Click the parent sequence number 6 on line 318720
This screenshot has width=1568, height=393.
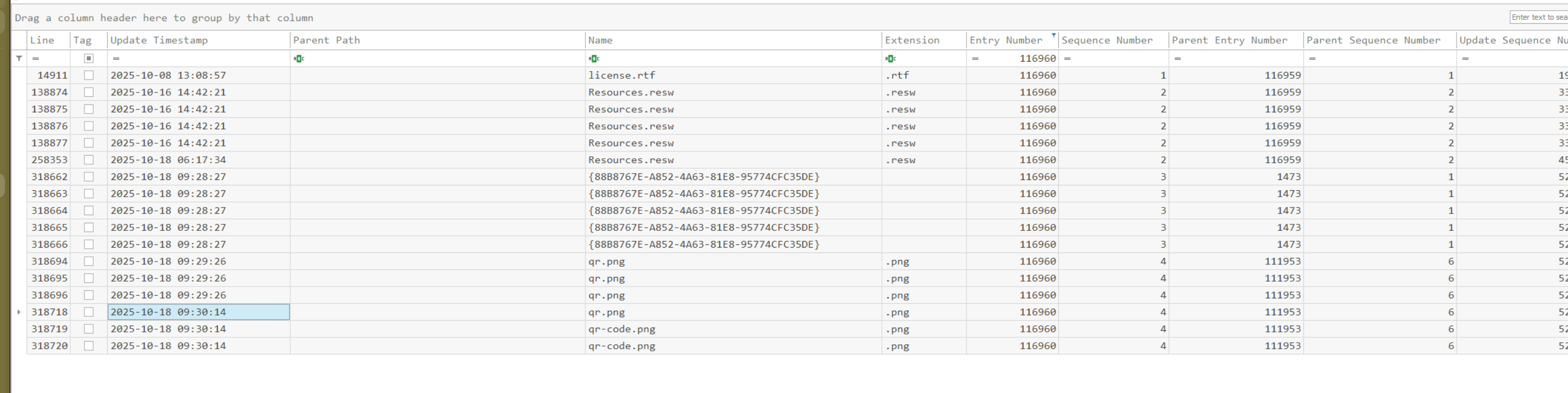click(1379, 345)
